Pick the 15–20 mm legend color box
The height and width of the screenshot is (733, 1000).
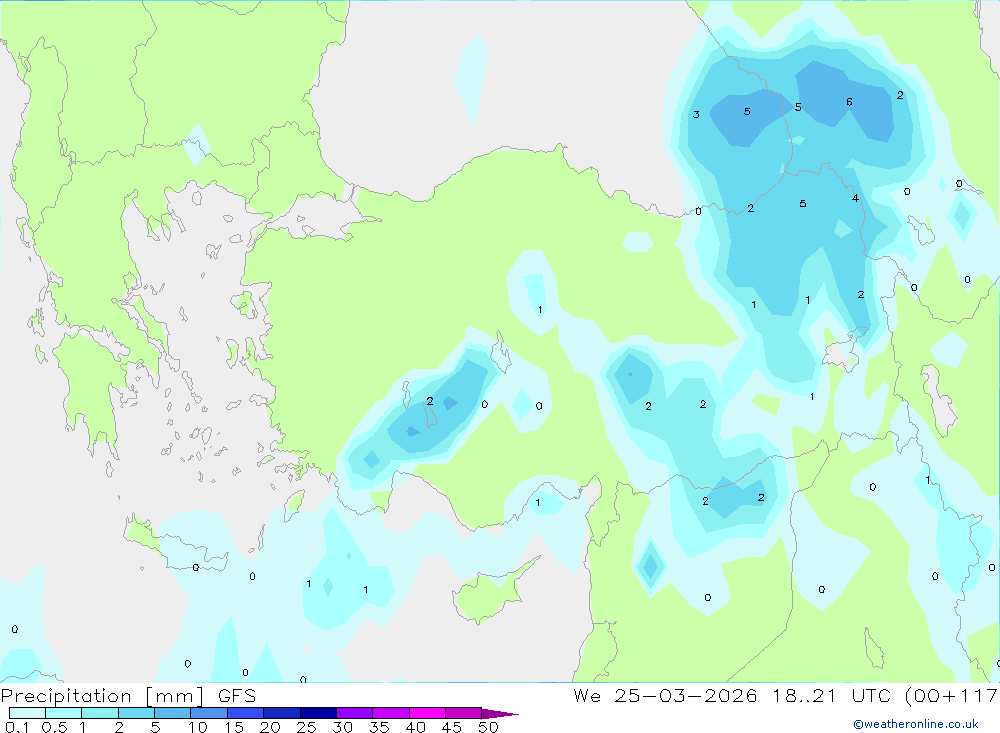(x=246, y=713)
